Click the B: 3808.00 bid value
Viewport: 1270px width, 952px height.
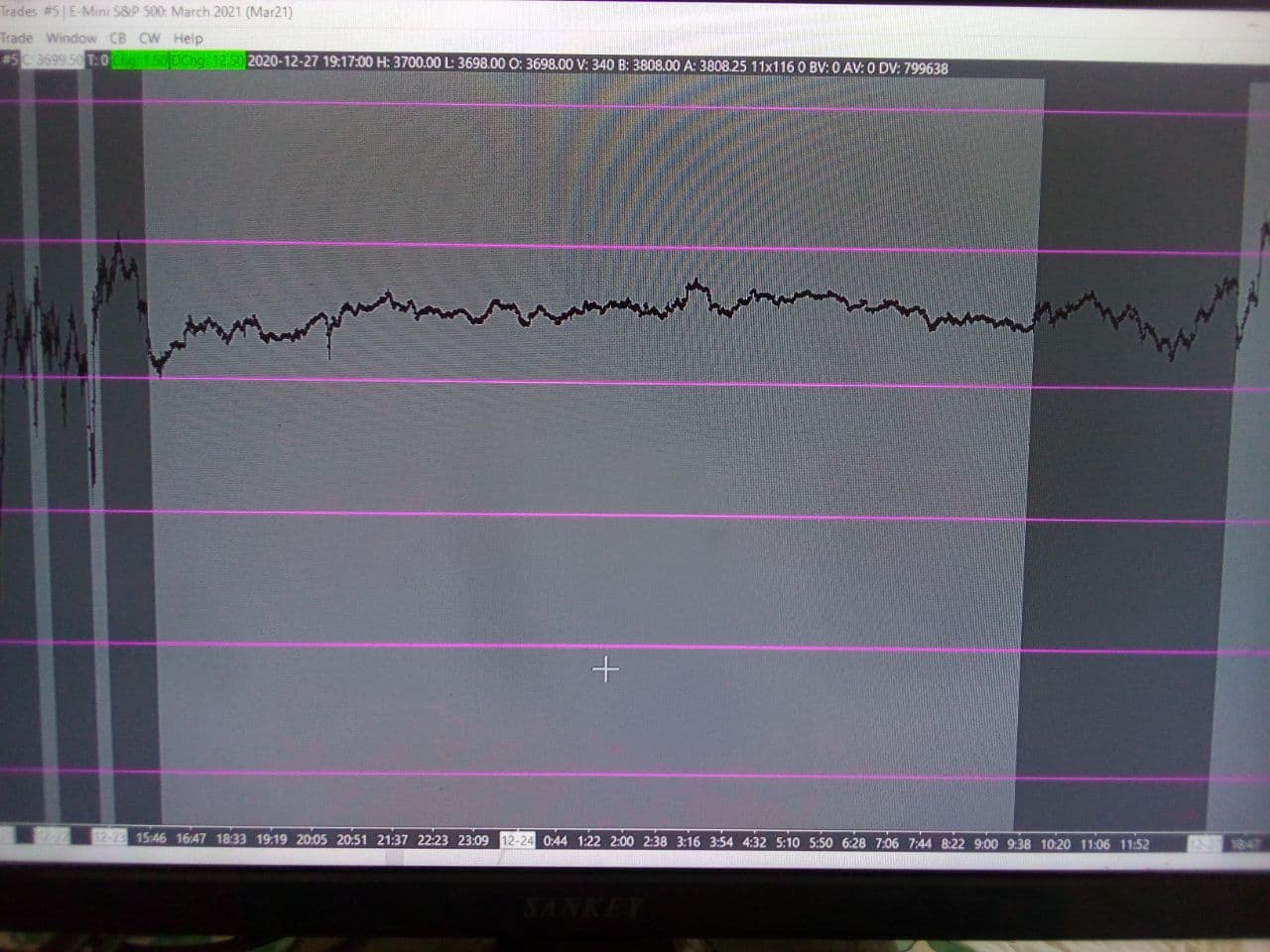[649, 65]
